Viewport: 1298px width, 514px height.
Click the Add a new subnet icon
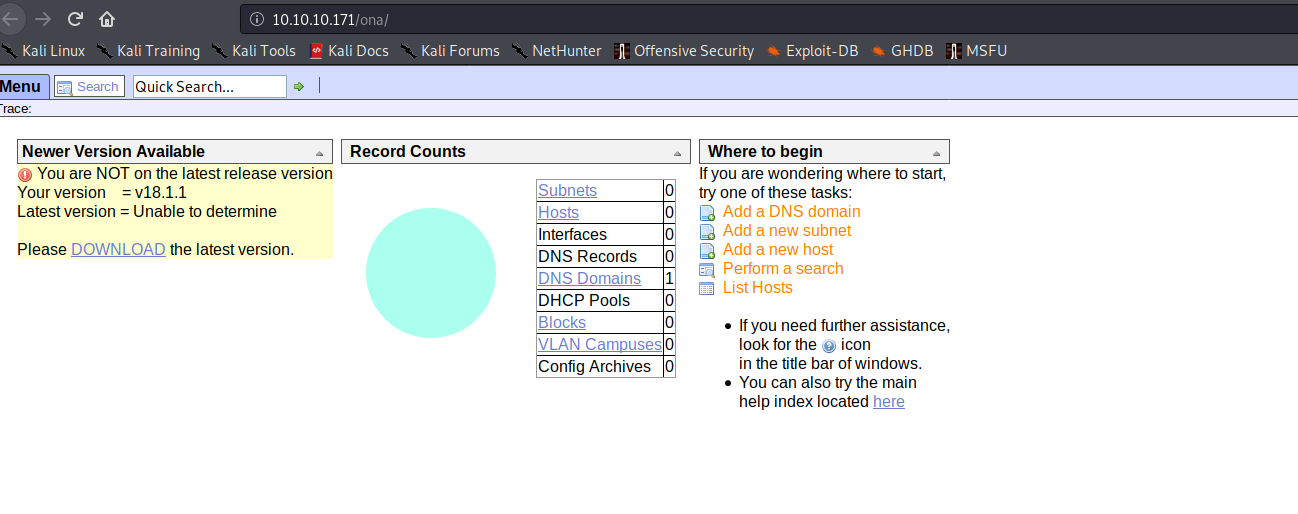coord(707,231)
